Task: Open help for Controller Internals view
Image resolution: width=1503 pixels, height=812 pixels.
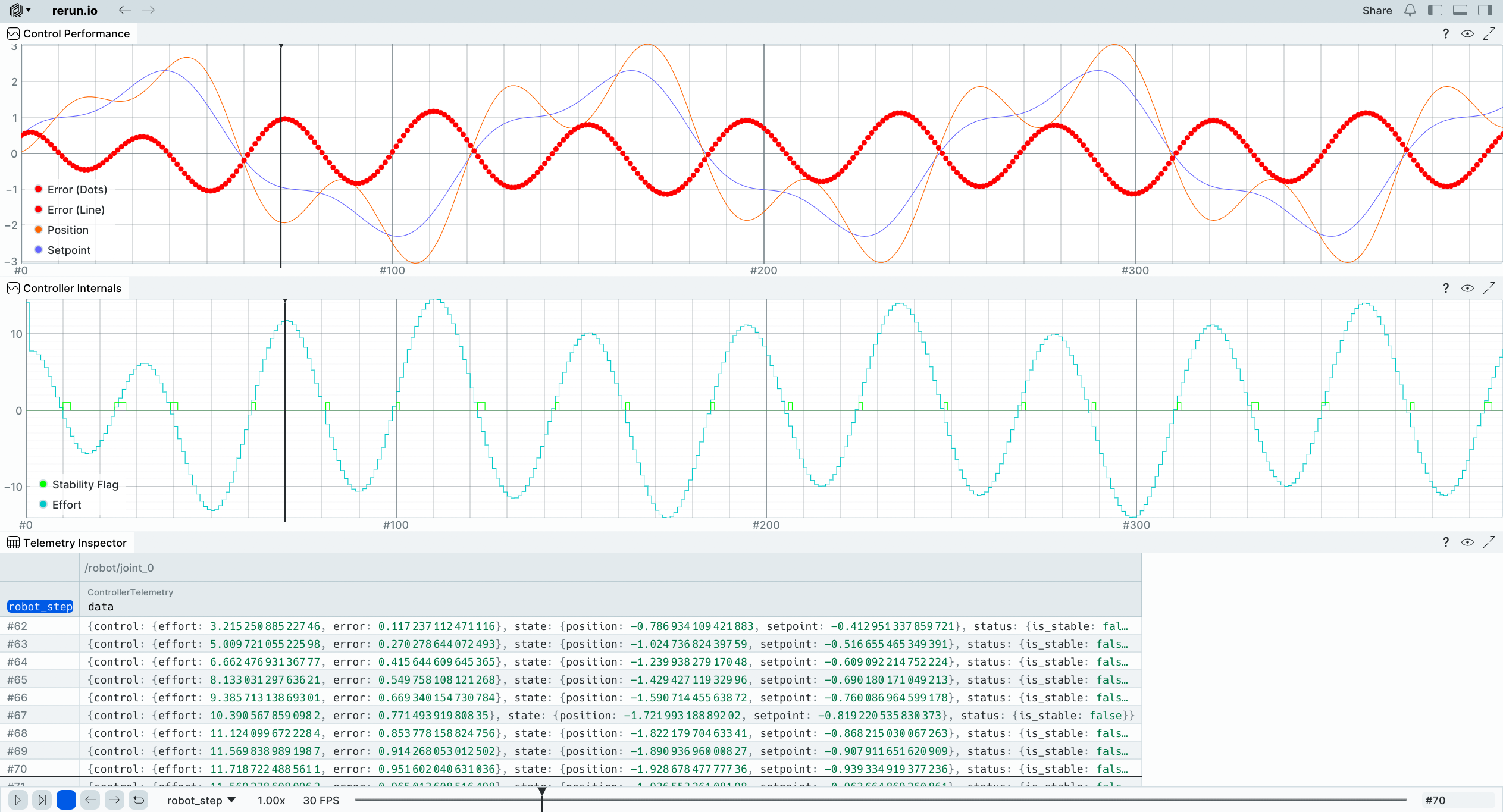Action: [1446, 289]
